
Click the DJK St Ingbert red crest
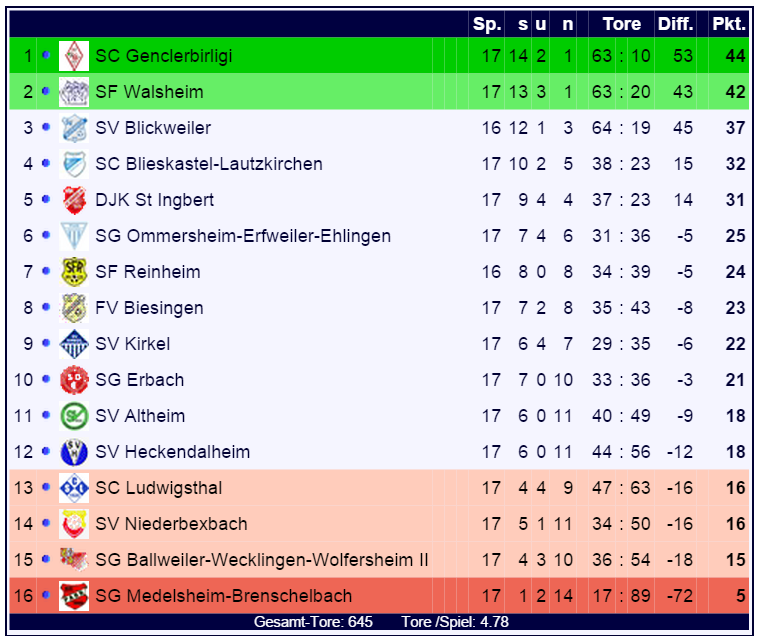coord(74,200)
